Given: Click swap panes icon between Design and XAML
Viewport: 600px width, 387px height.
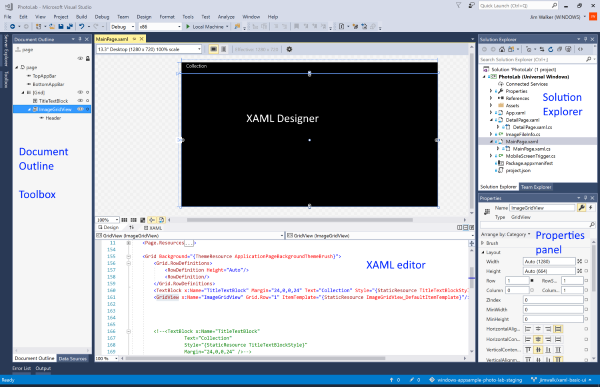Looking at the screenshot, I should pos(131,227).
